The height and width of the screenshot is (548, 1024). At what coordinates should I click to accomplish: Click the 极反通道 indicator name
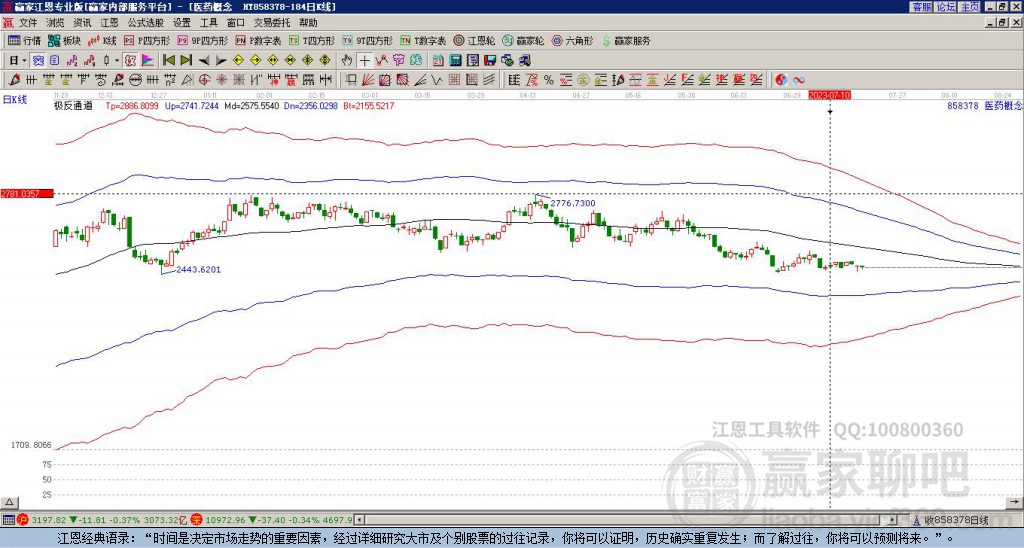click(x=73, y=105)
